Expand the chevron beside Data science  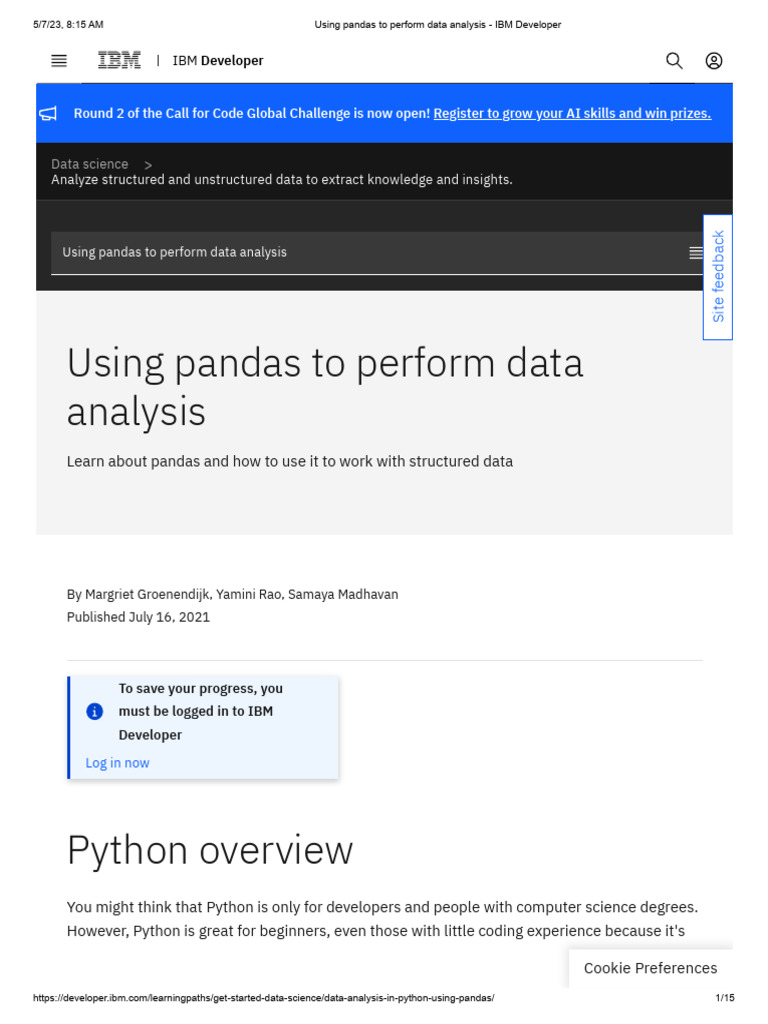pos(148,164)
